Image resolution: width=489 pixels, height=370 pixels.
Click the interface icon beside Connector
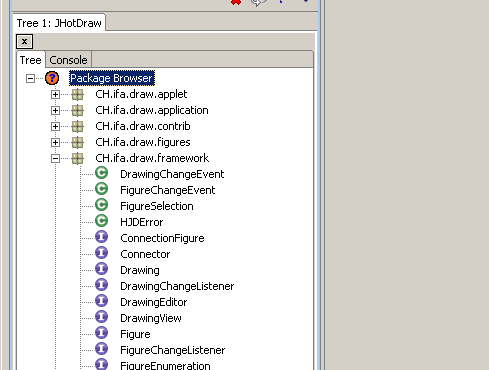pos(101,253)
